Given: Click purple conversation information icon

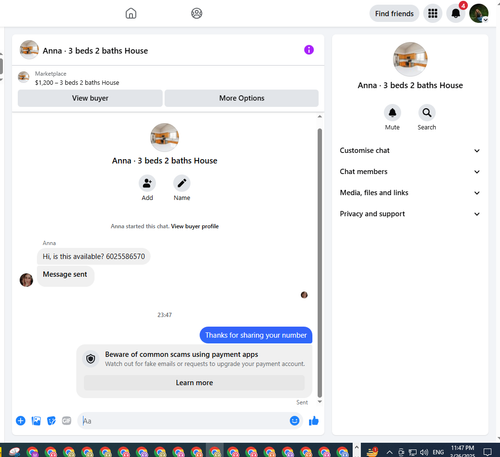Looking at the screenshot, I should [x=309, y=50].
